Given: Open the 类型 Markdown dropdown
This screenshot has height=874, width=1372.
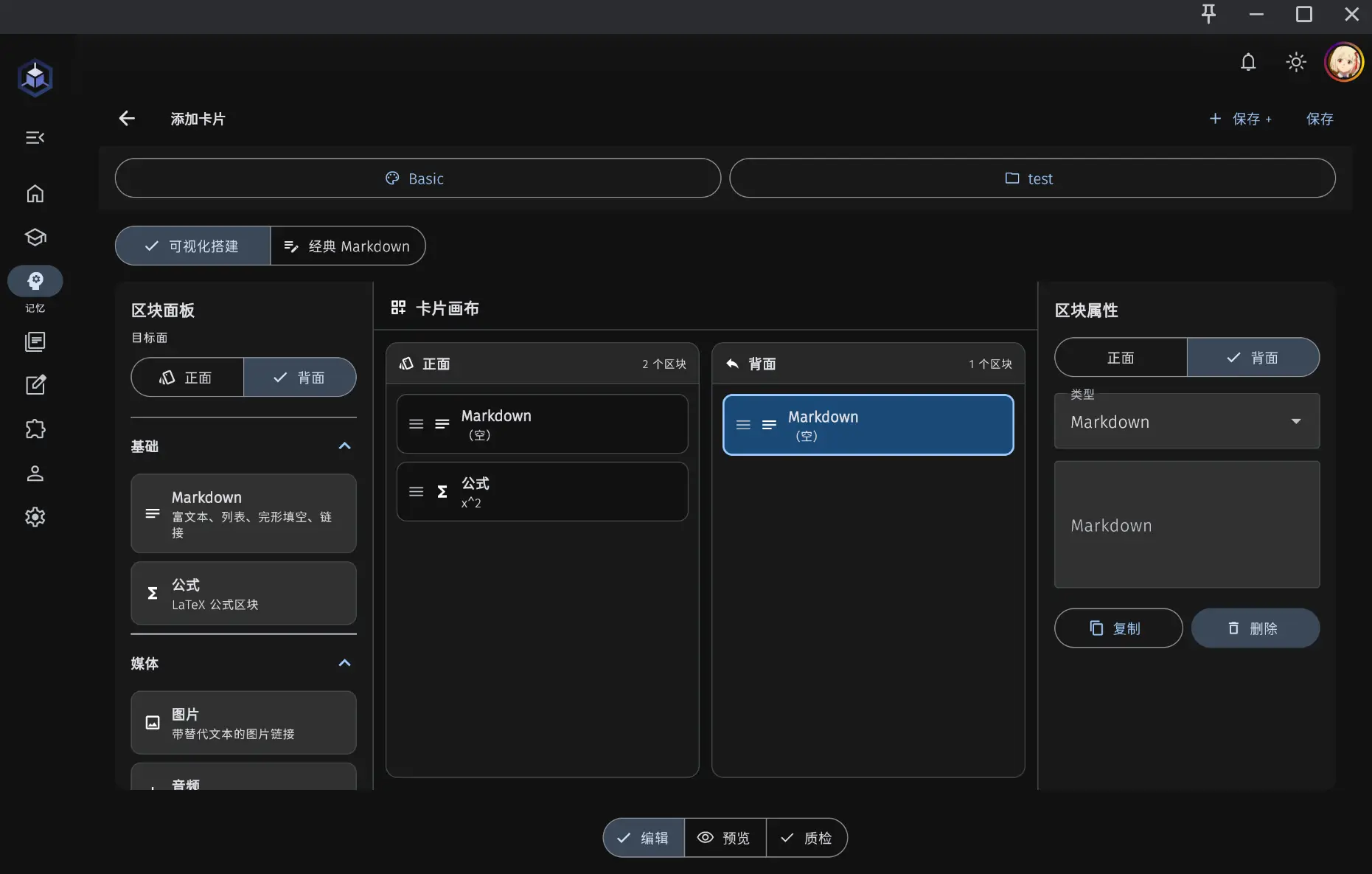Looking at the screenshot, I should coord(1186,422).
